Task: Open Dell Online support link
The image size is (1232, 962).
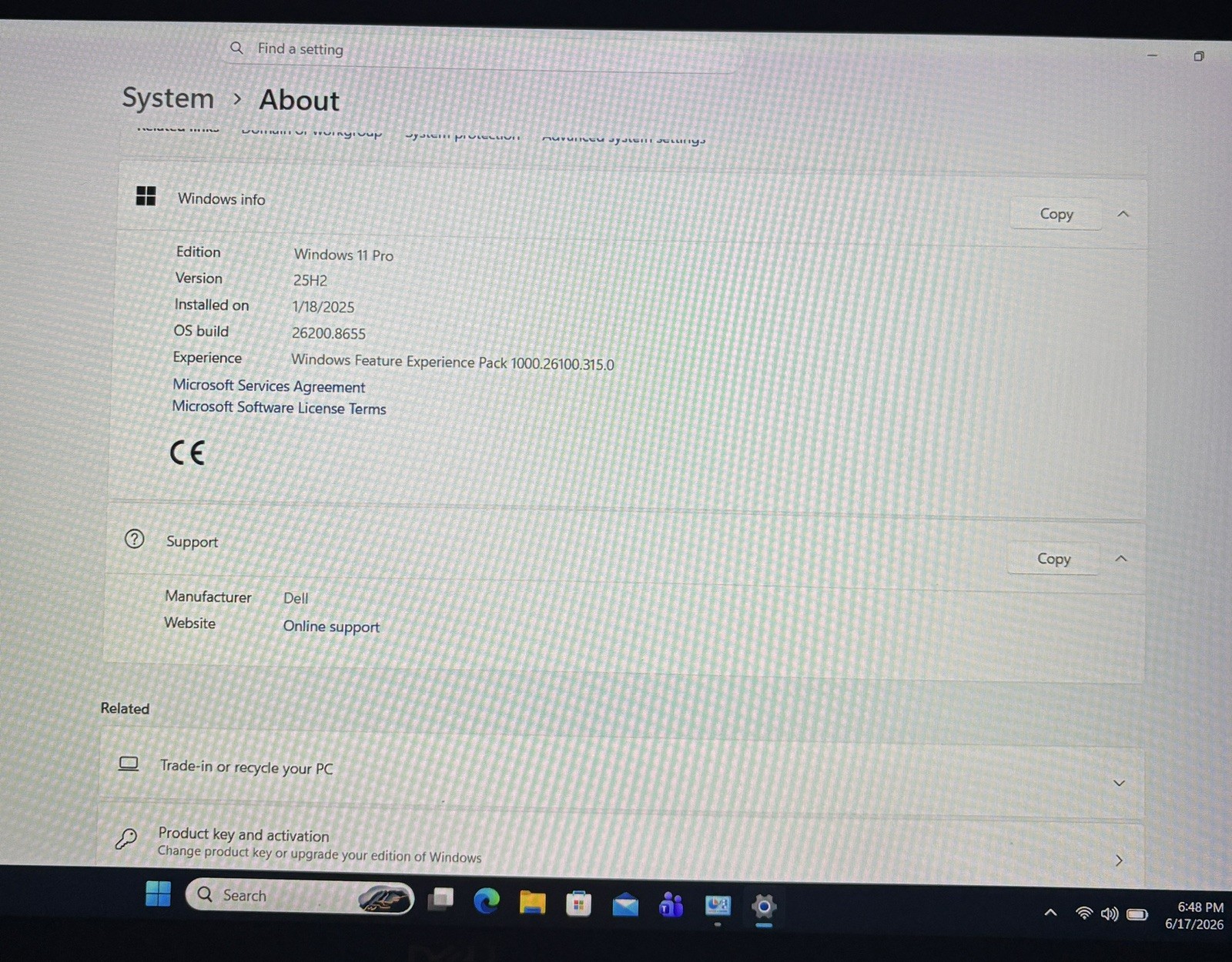Action: (x=331, y=626)
